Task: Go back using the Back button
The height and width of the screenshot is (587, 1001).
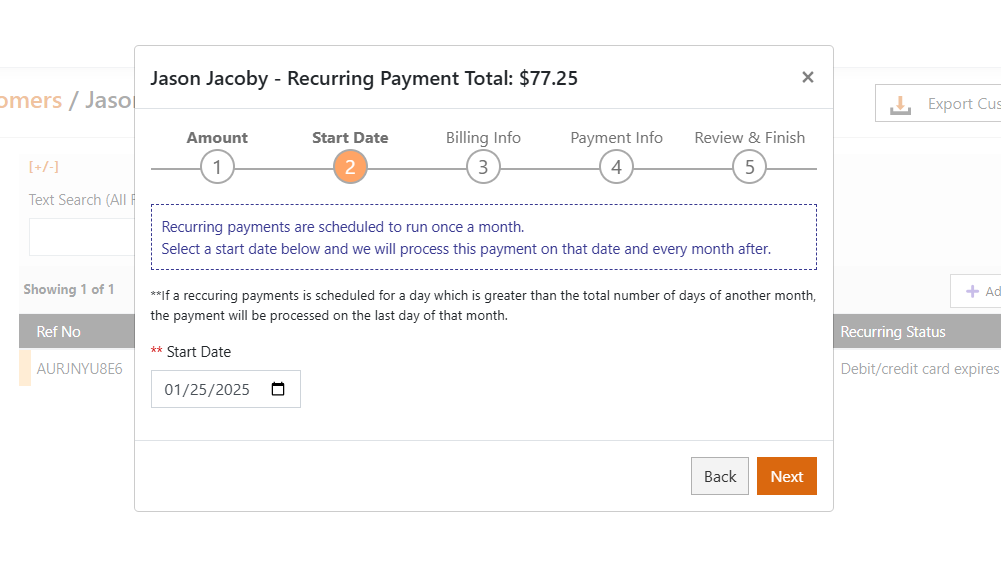Action: 719,476
